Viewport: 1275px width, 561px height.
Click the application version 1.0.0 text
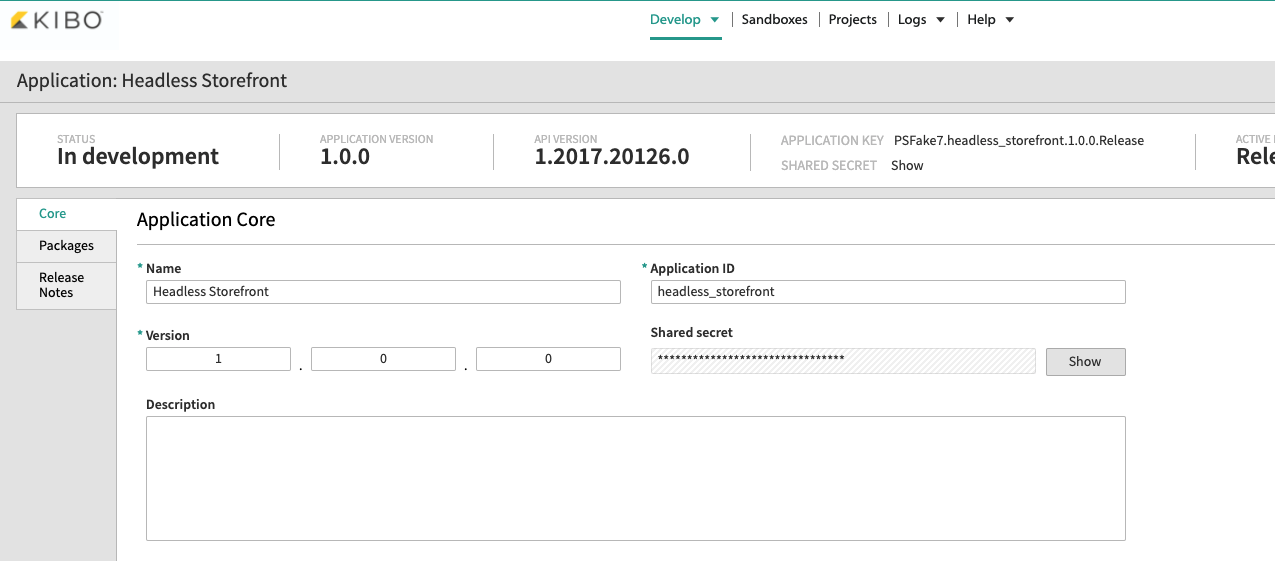coord(345,157)
